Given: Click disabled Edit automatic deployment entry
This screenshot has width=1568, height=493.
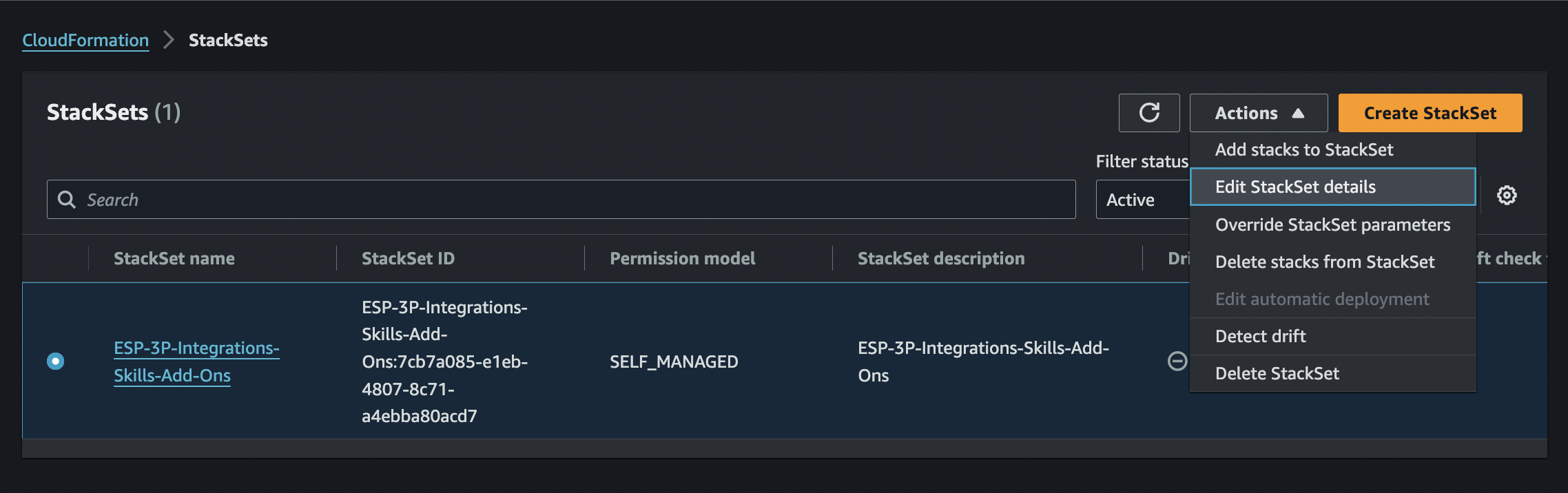Looking at the screenshot, I should point(1332,299).
